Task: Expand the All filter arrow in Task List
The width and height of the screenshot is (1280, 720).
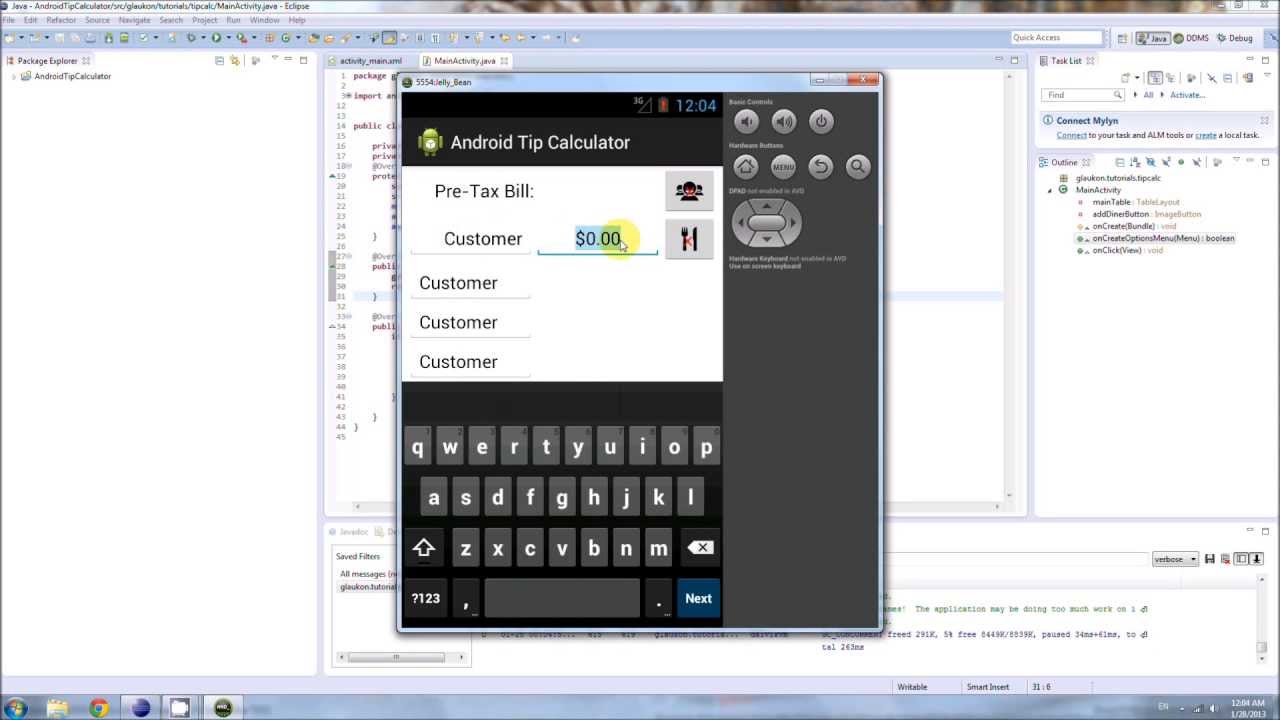Action: pyautogui.click(x=1135, y=95)
